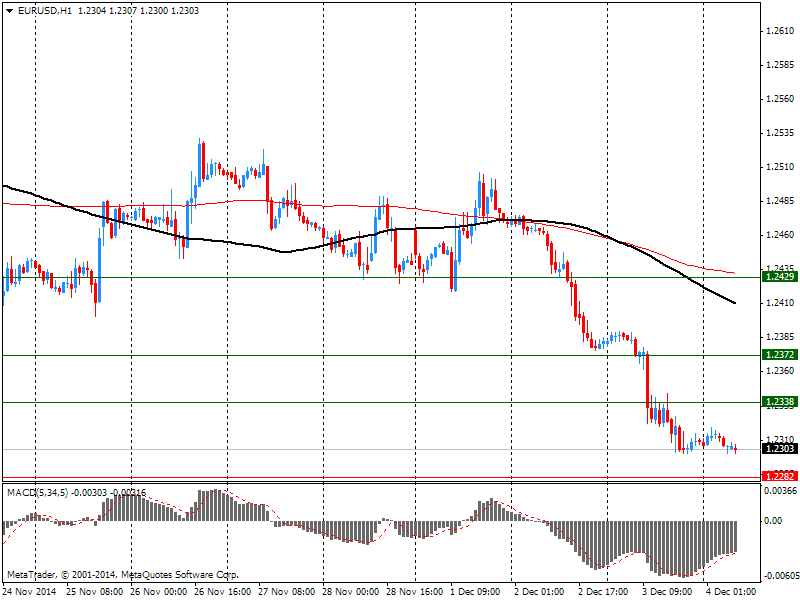This screenshot has width=800, height=600.
Task: Click the 1.2535 value on price axis
Action: coord(780,133)
